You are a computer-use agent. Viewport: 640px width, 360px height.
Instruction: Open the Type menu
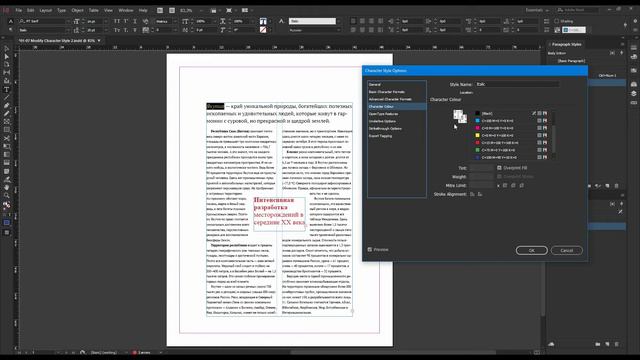click(61, 10)
